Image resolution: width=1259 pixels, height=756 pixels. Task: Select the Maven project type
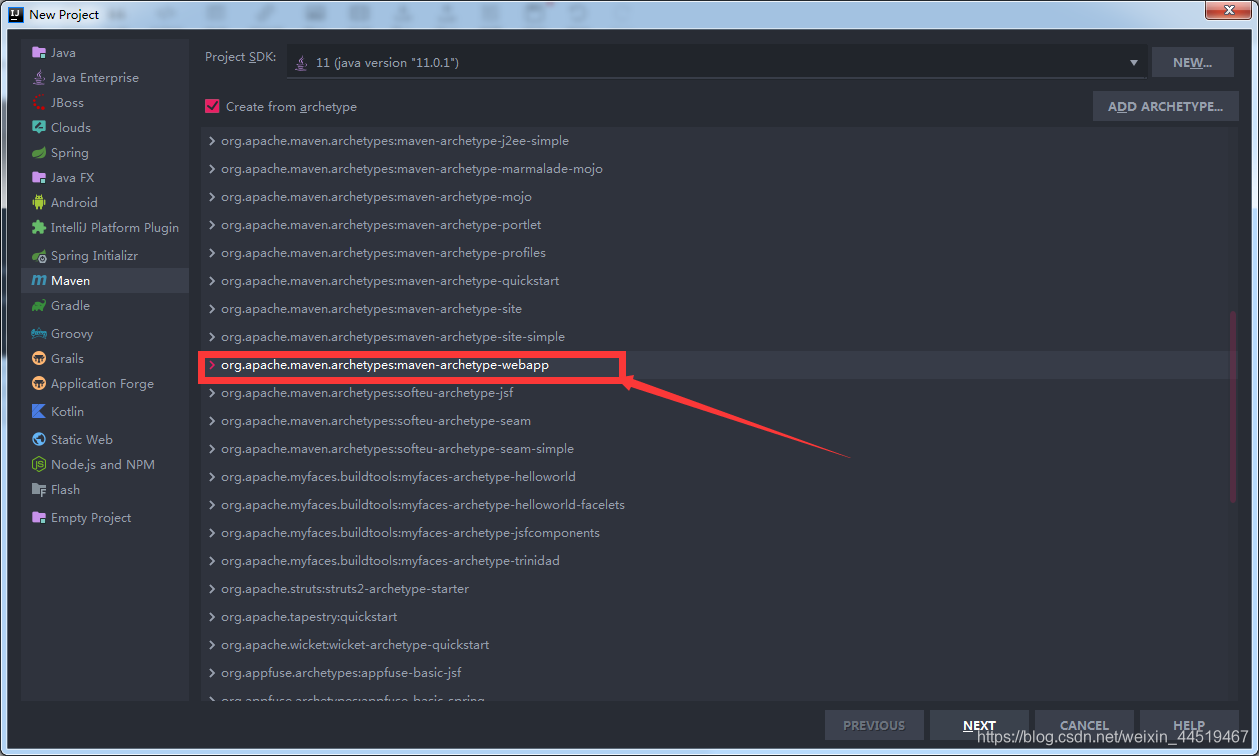pyautogui.click(x=105, y=281)
